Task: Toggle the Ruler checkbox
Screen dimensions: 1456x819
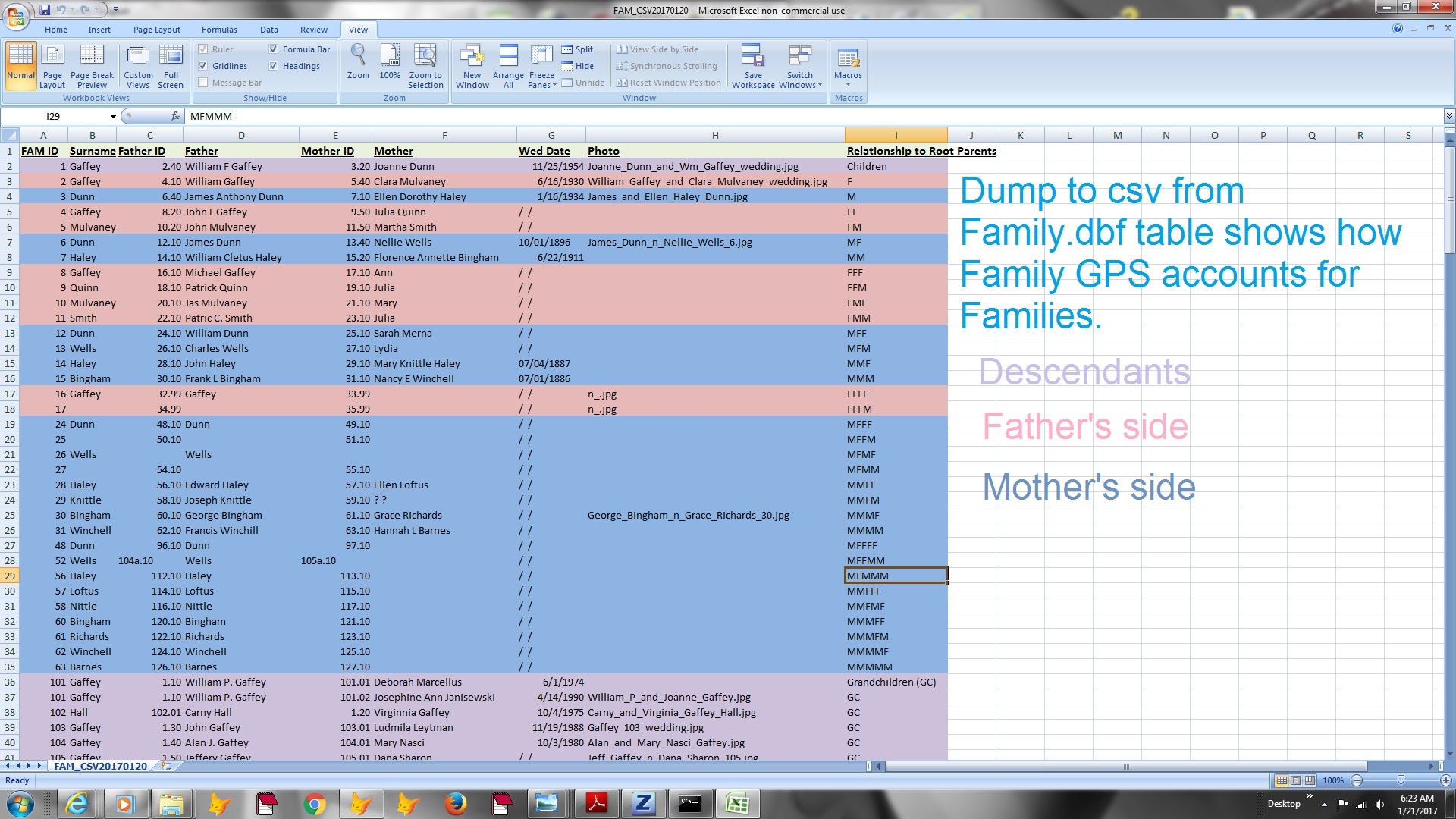Action: (x=202, y=49)
